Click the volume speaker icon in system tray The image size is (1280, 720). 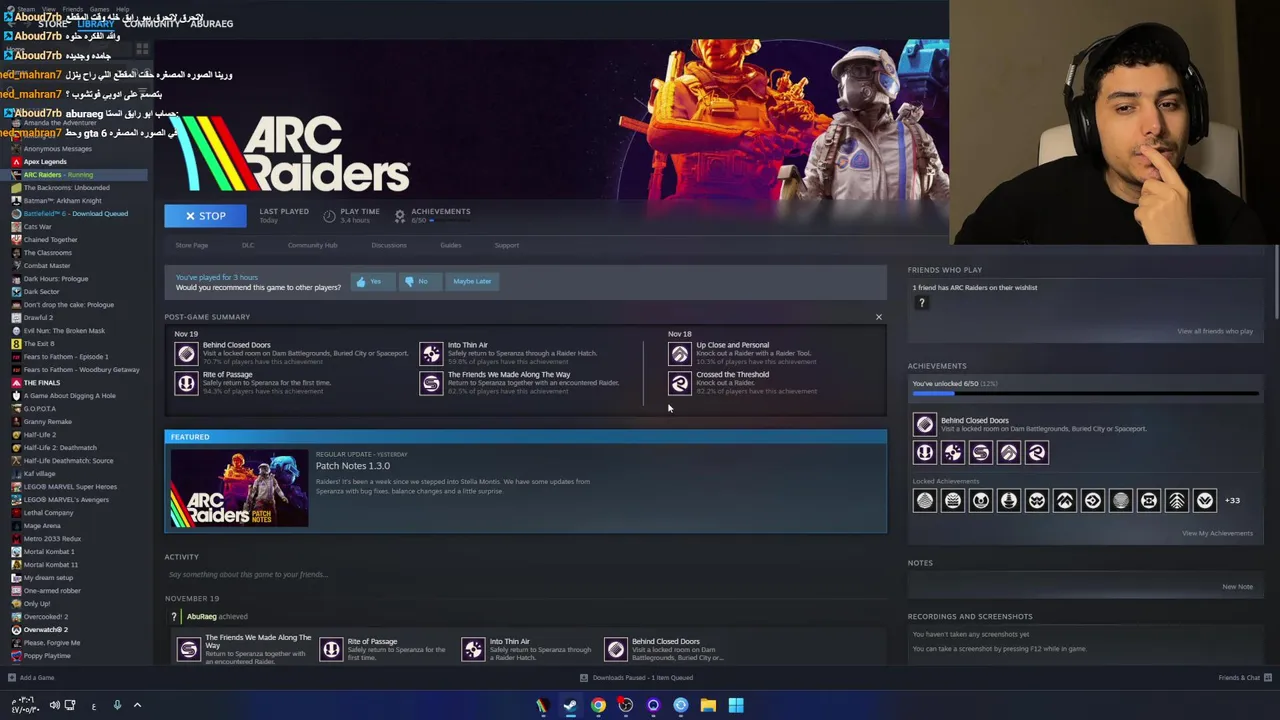click(x=55, y=705)
